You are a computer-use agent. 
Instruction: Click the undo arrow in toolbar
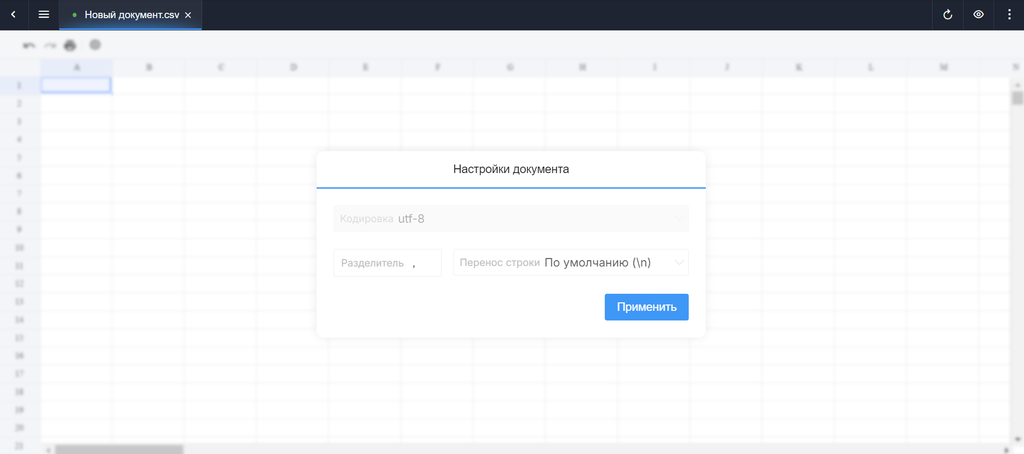(29, 45)
